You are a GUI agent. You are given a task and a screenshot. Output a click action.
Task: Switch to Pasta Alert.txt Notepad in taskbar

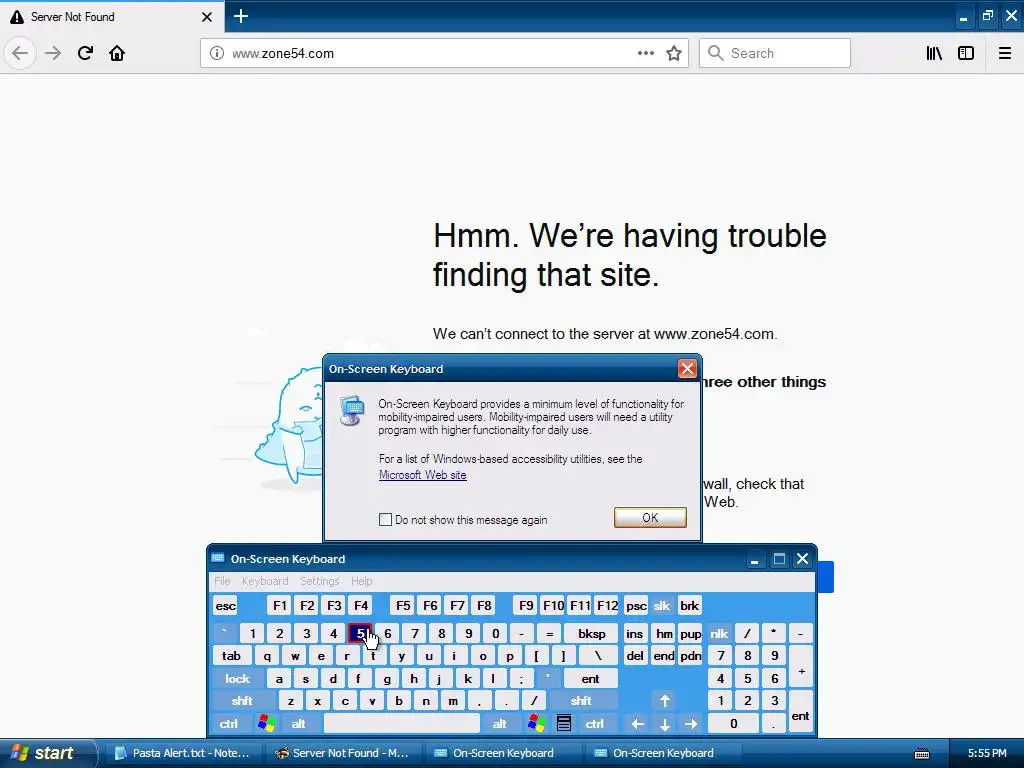coord(183,753)
